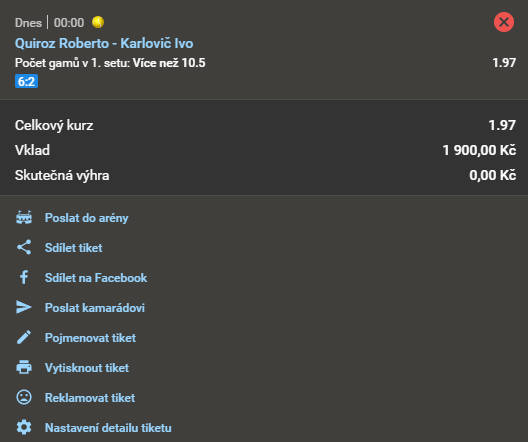Click the yellow tennis ball sport icon

(98, 22)
